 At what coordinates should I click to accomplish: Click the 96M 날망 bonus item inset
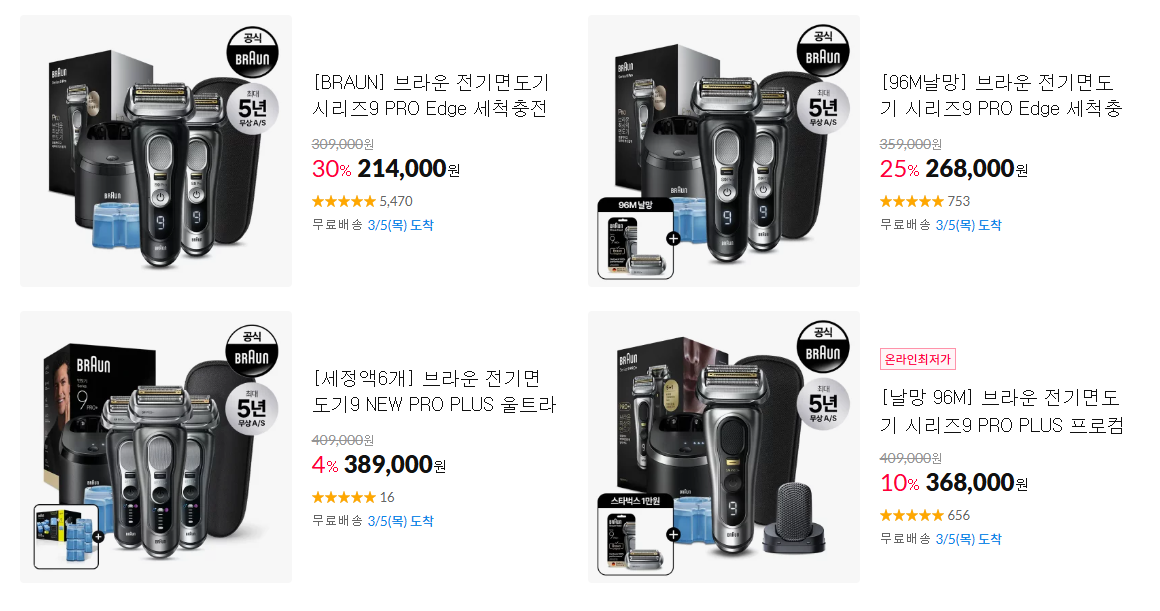point(635,238)
